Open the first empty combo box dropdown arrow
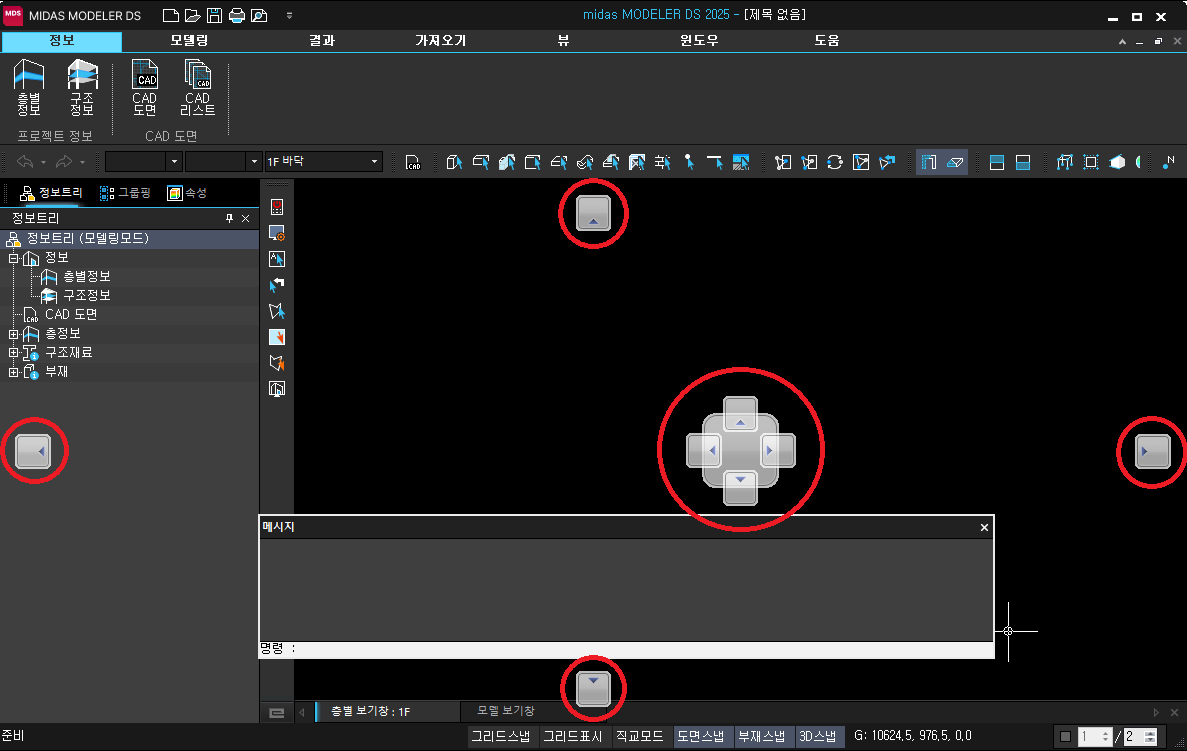 coord(175,161)
